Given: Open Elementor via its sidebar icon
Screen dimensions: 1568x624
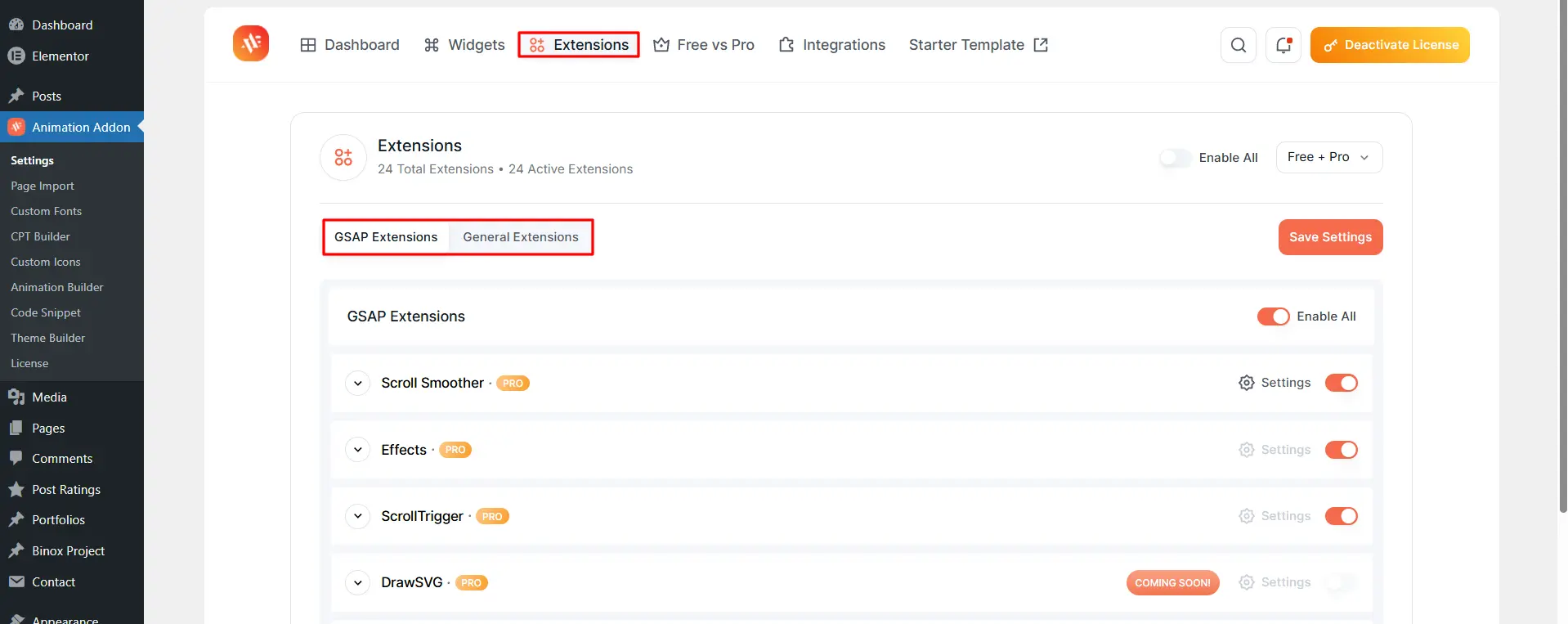Looking at the screenshot, I should click(16, 56).
